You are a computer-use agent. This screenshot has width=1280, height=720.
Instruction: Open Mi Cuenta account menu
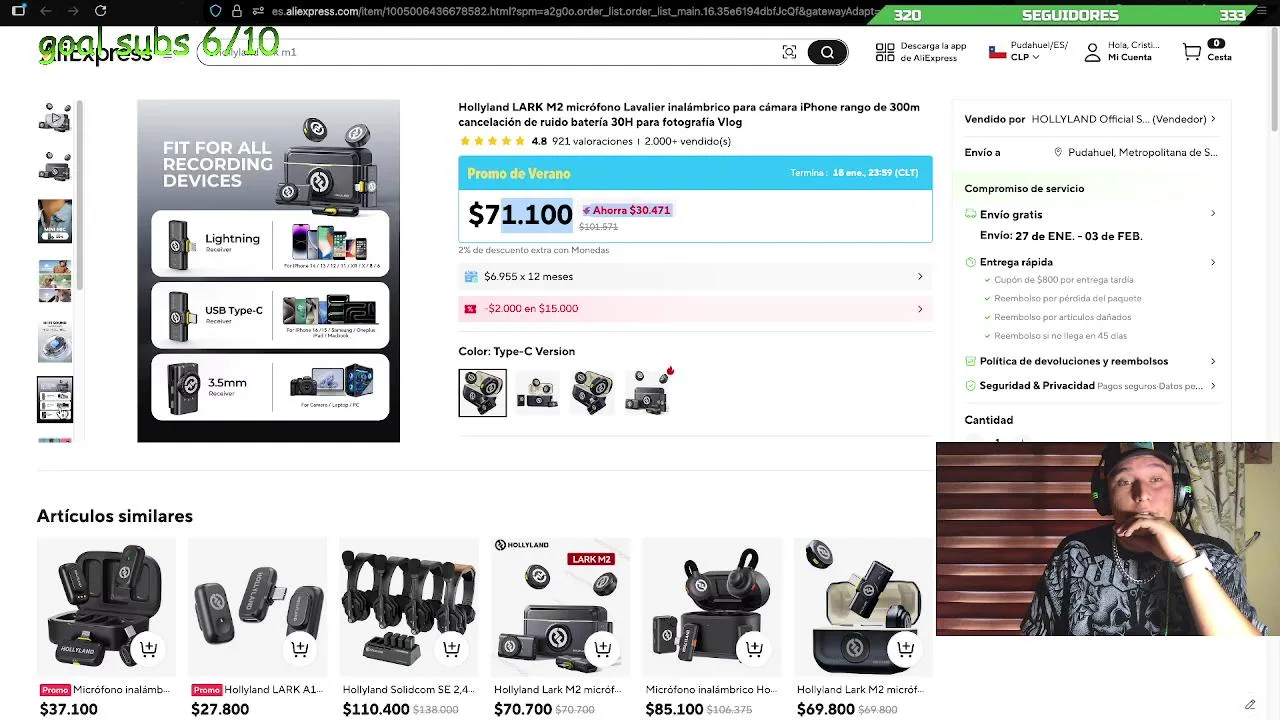coord(1133,52)
